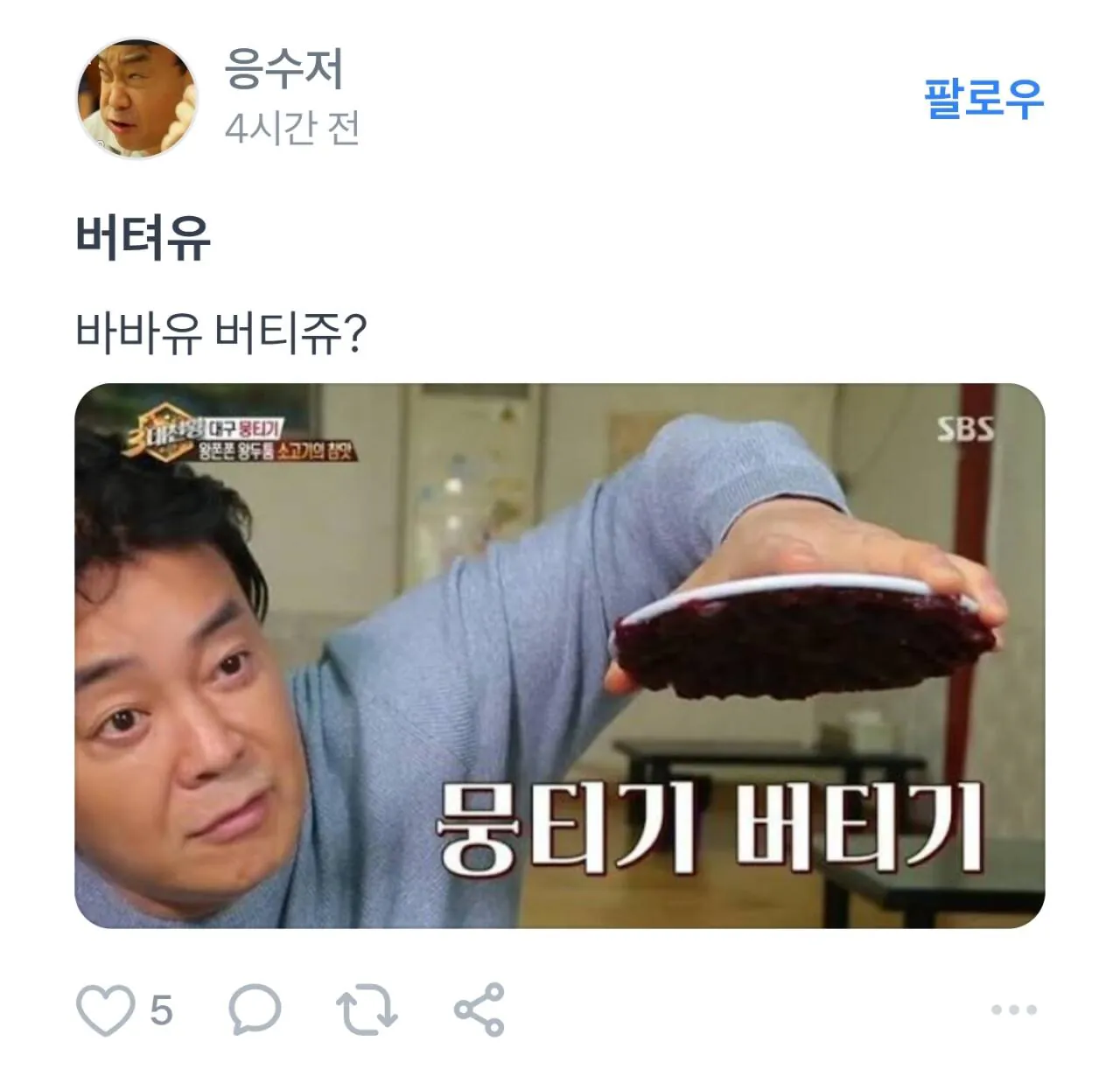Like the post with the heart icon
This screenshot has height=1076, width=1120.
click(106, 1010)
